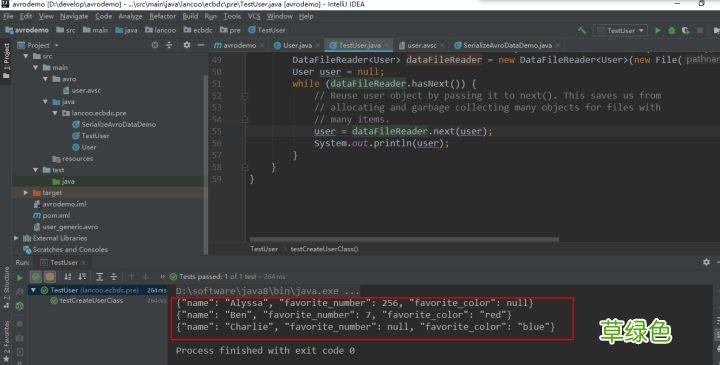Screen dimensions: 720x365
Task: Collapse the test folder
Action: click(35, 170)
